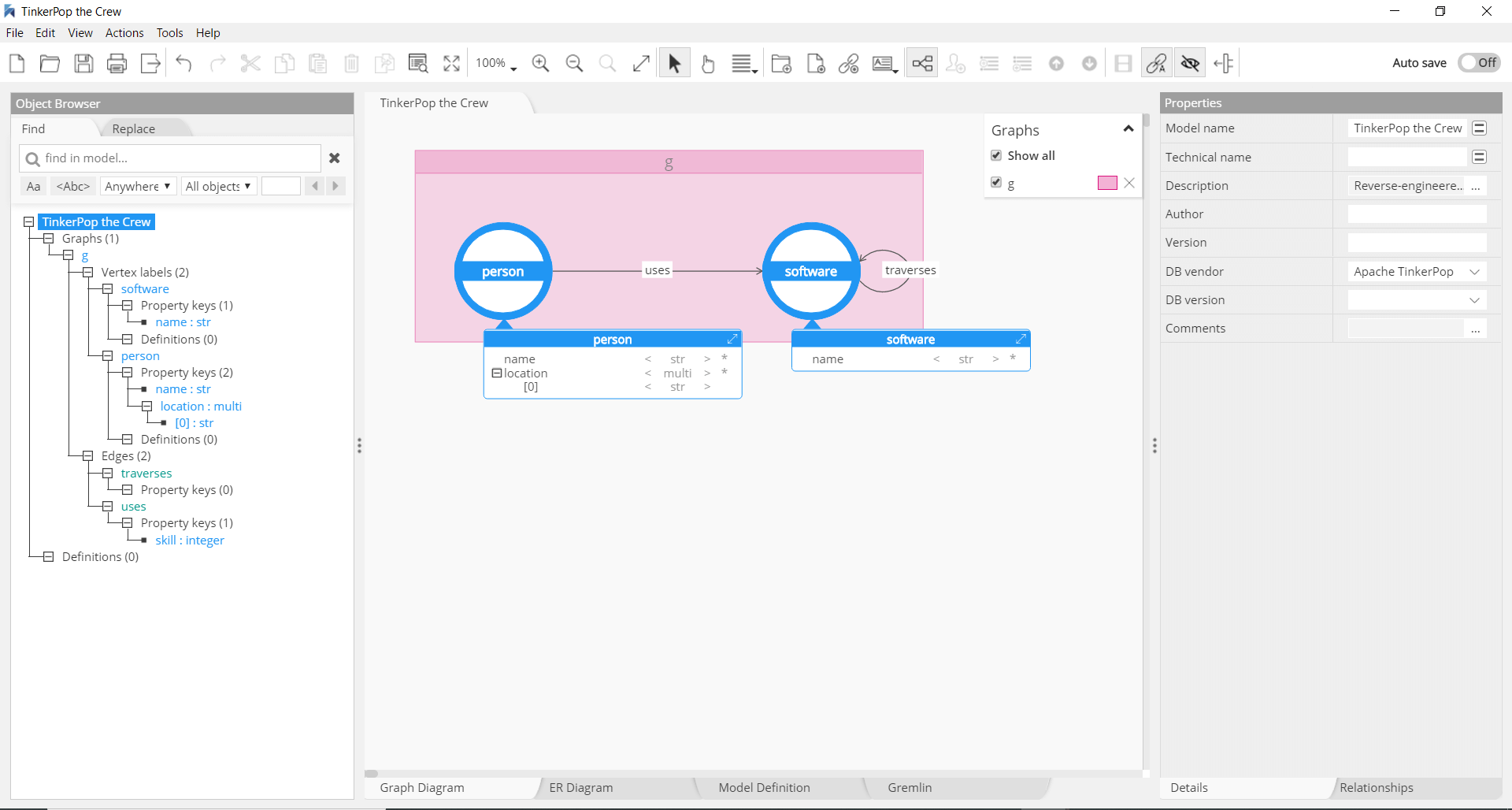
Task: Select the hand pan tool
Action: (708, 63)
